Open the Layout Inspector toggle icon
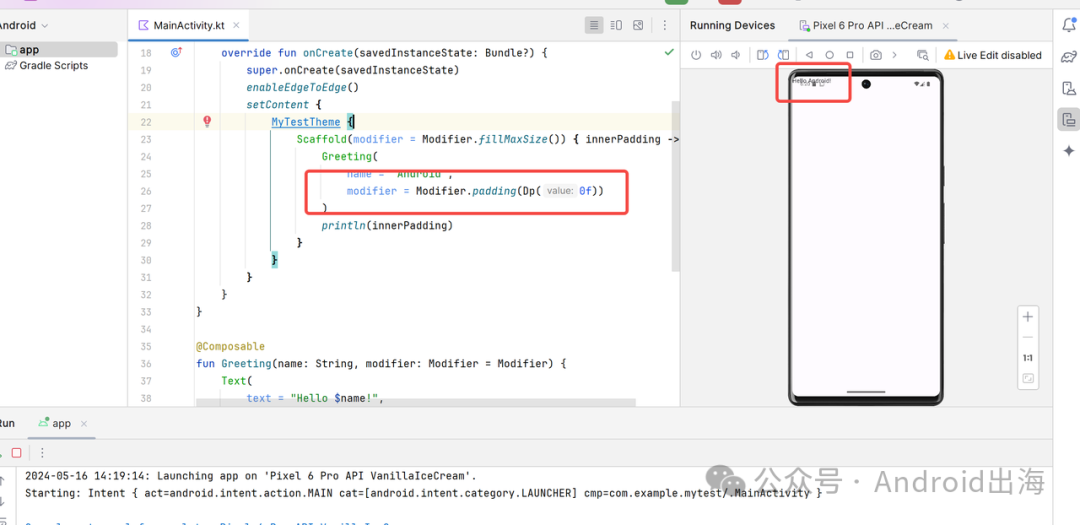 (923, 55)
